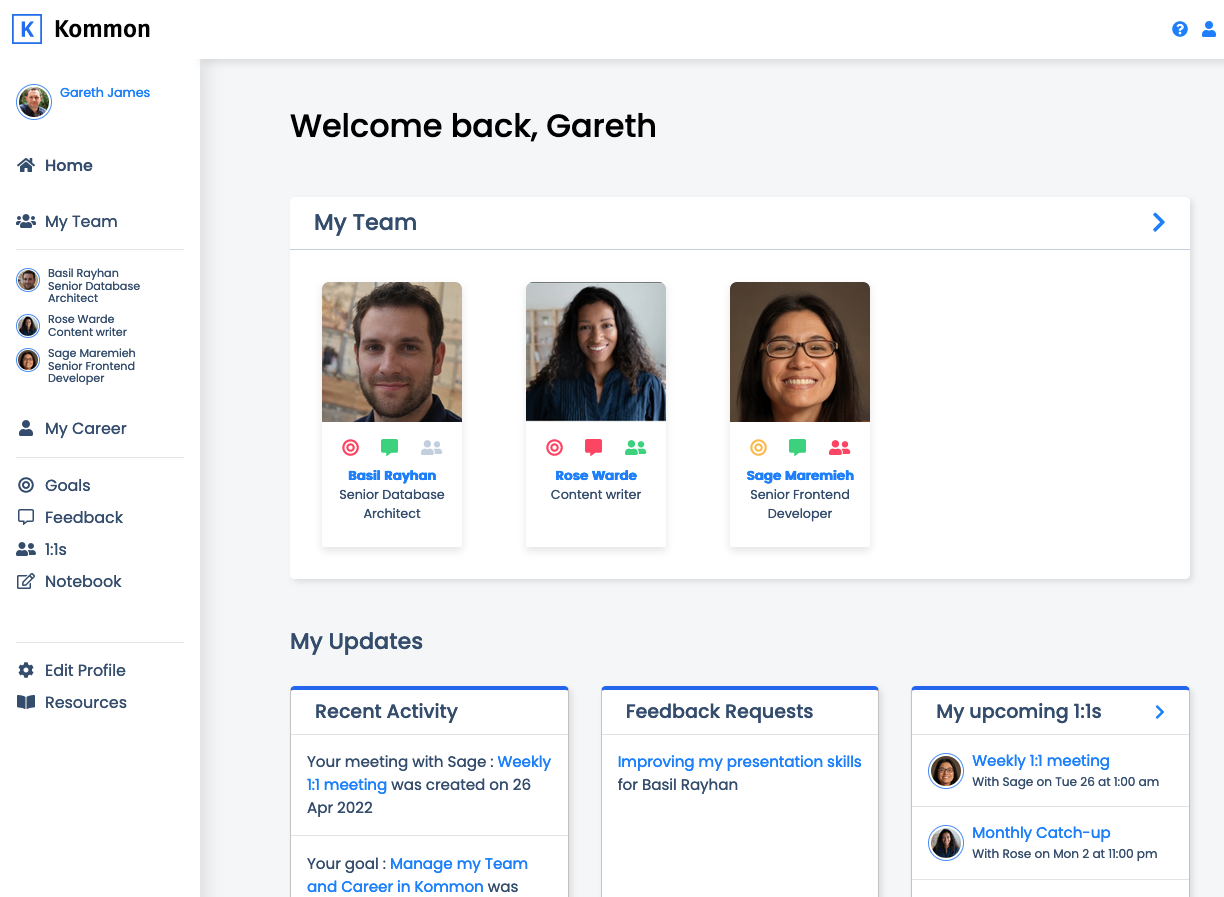
Task: Select Basil Rayhan avatar in sidebar list
Action: coord(28,280)
